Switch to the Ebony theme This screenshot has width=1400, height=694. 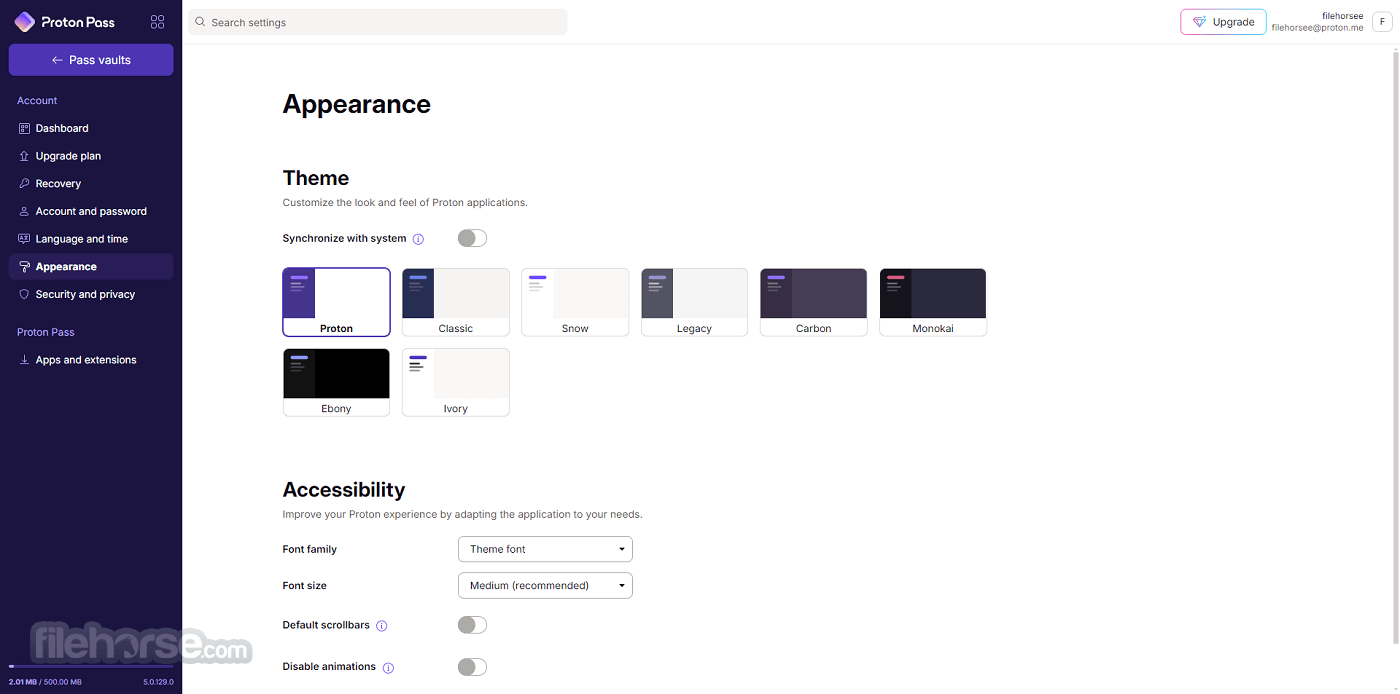[336, 382]
